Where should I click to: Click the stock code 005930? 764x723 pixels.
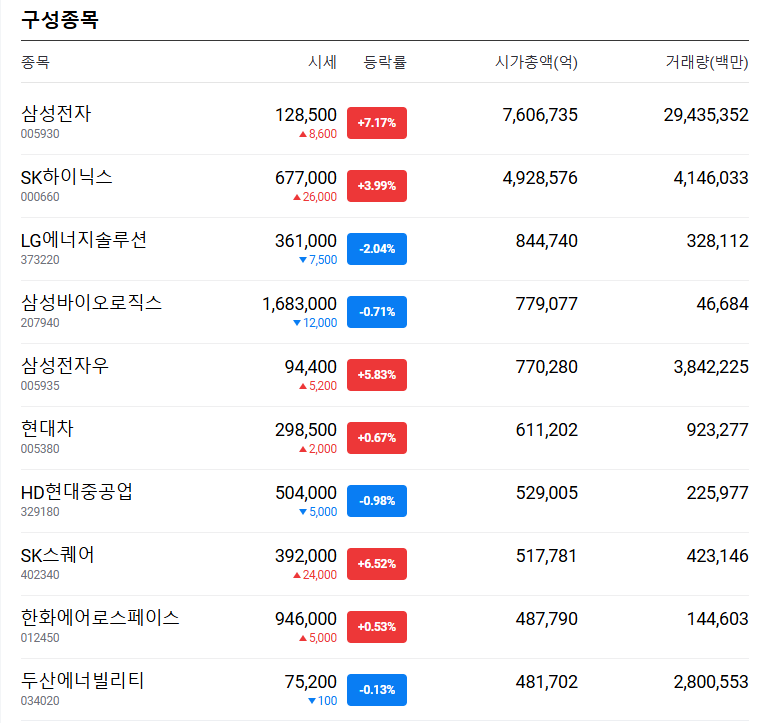point(40,134)
